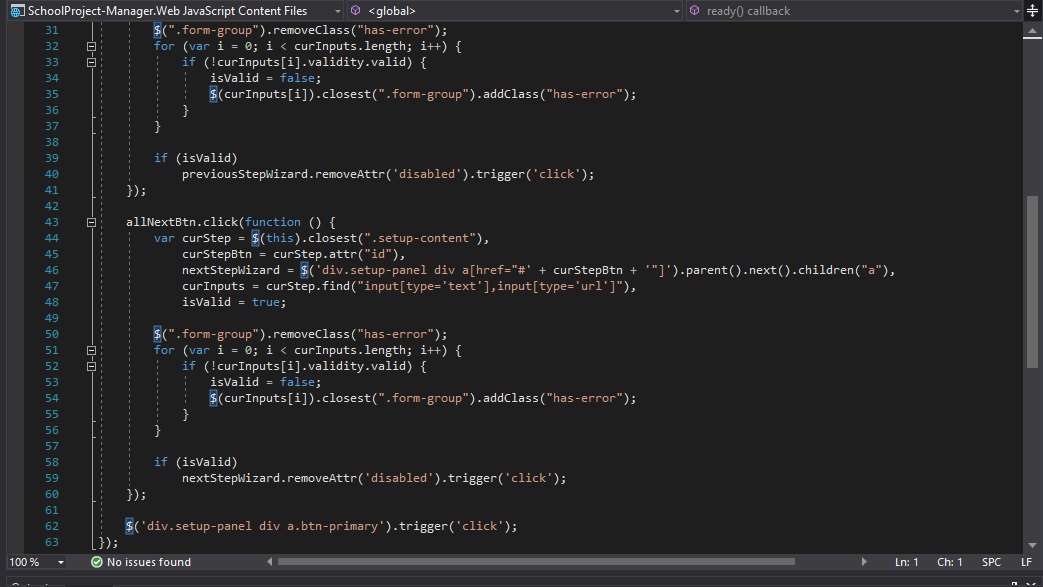Click the split editor icon at top right

[x=1032, y=11]
